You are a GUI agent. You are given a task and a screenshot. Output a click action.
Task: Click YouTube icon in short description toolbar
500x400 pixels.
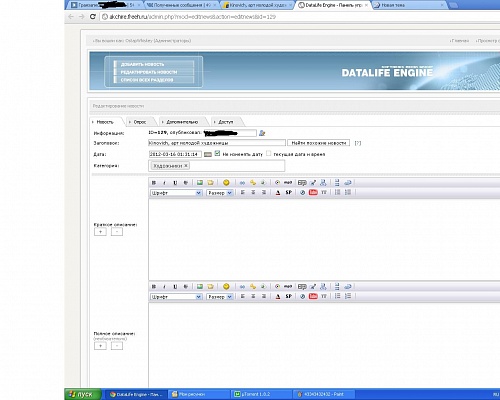pos(313,192)
